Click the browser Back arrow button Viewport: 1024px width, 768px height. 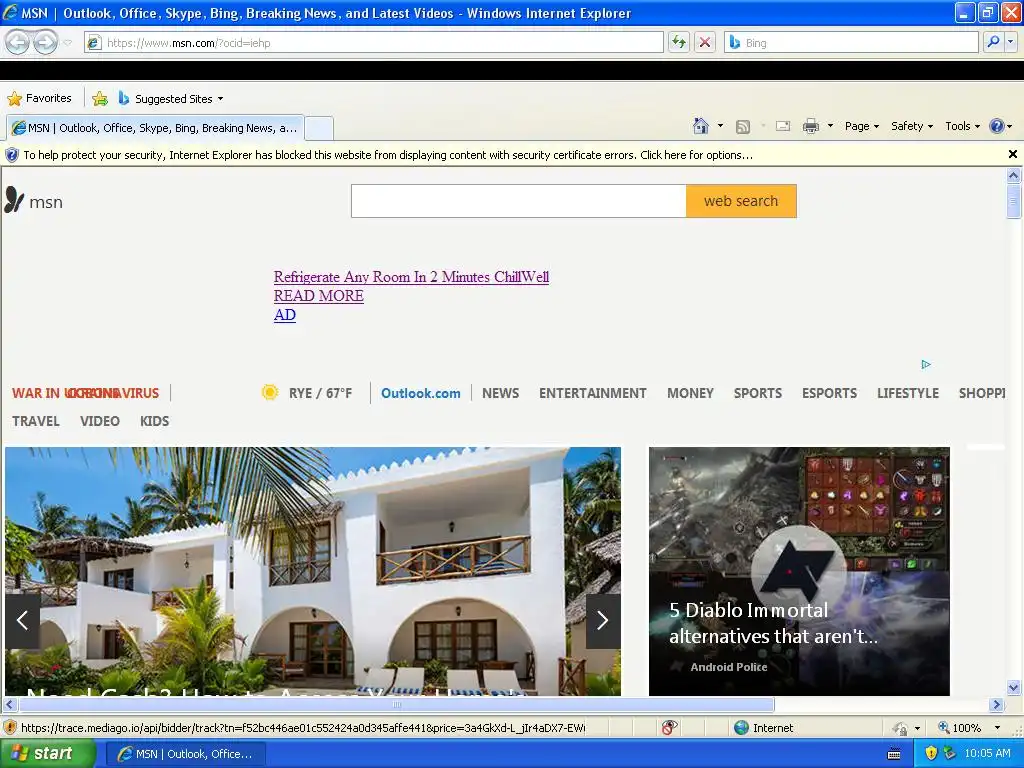pos(18,42)
